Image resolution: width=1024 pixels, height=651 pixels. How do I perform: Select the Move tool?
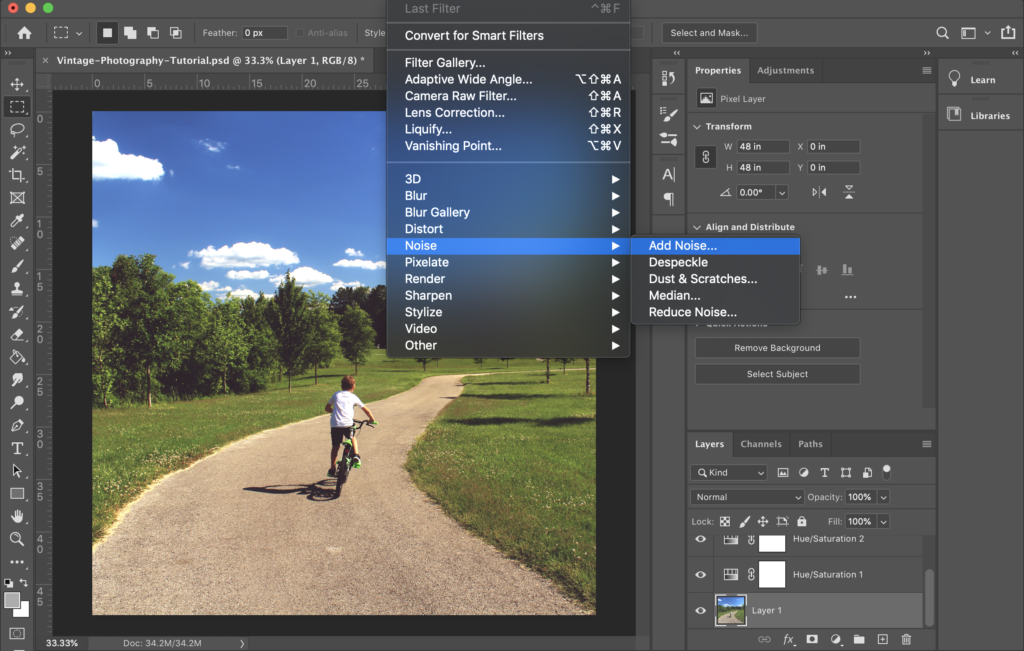(18, 84)
